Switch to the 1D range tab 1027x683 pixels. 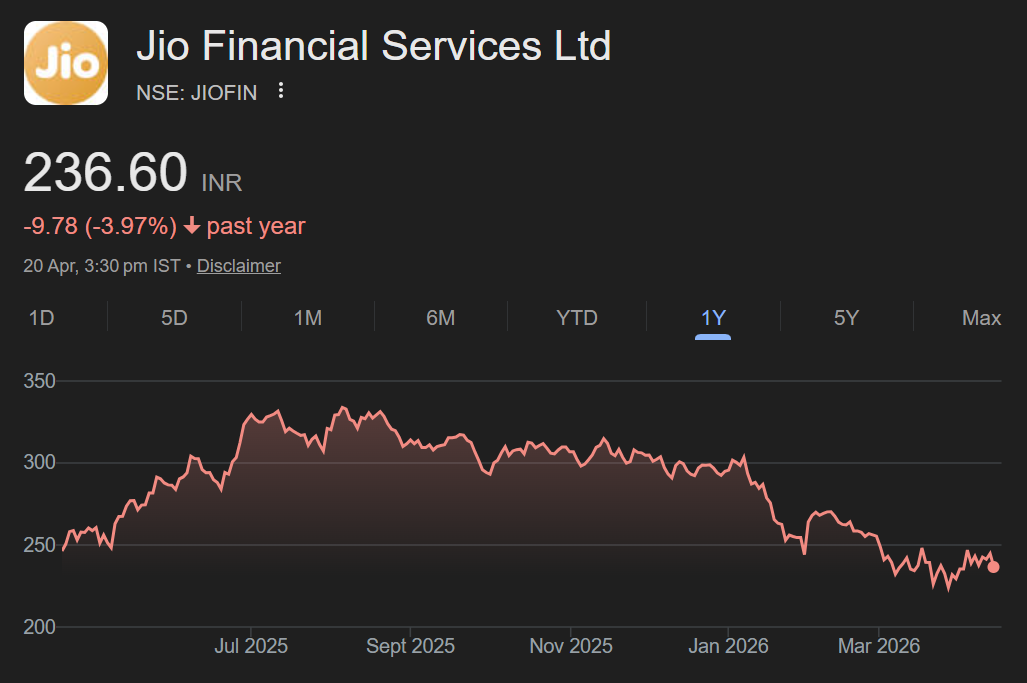coord(41,318)
